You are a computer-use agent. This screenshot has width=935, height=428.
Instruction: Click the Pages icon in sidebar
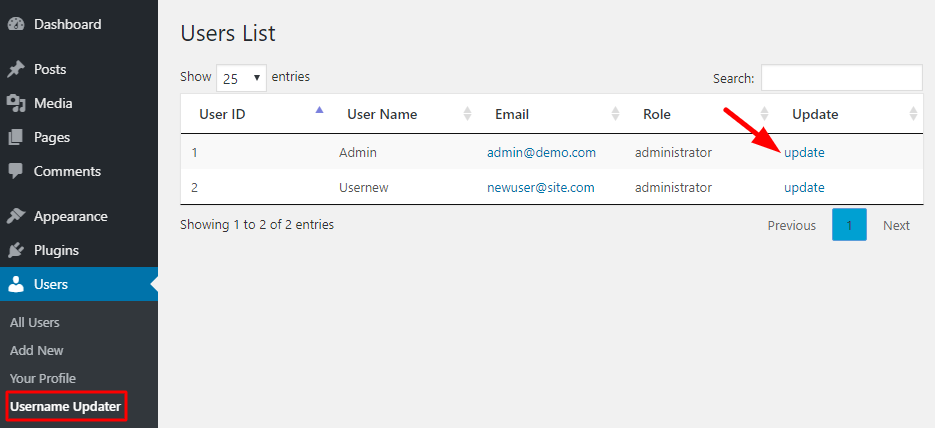16,137
